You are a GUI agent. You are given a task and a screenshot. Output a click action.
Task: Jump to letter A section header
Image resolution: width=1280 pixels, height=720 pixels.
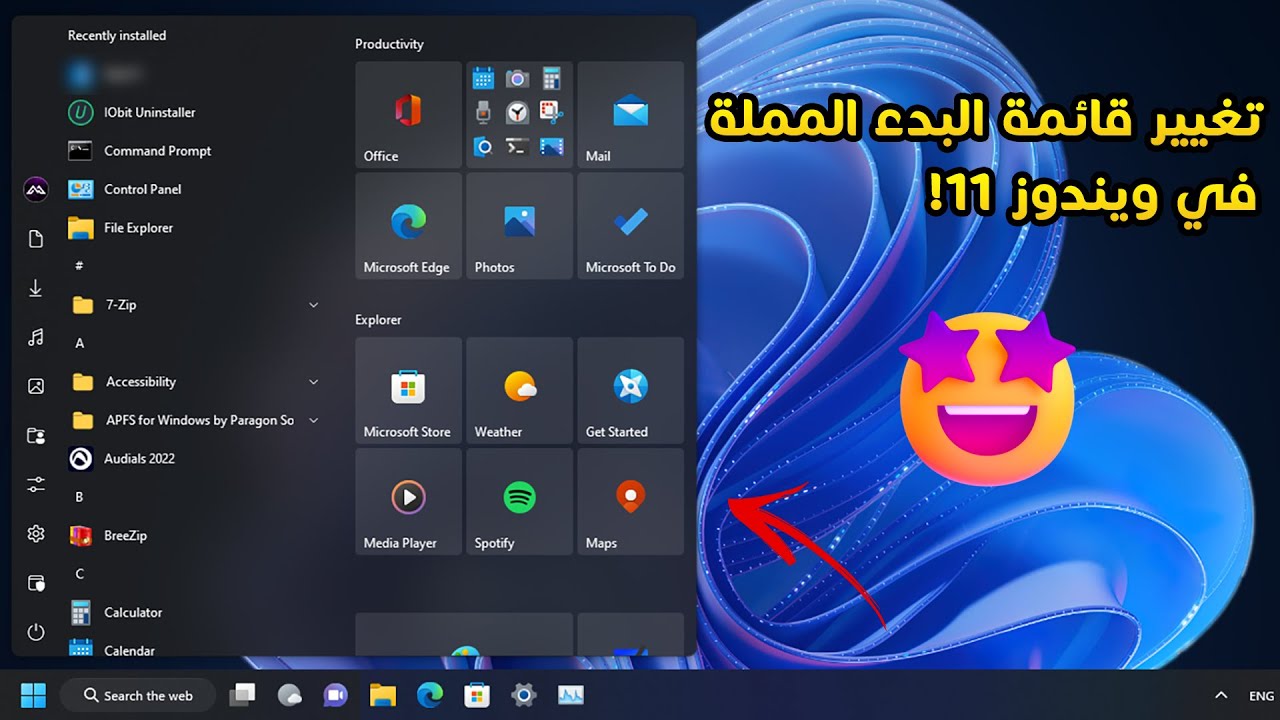80,343
